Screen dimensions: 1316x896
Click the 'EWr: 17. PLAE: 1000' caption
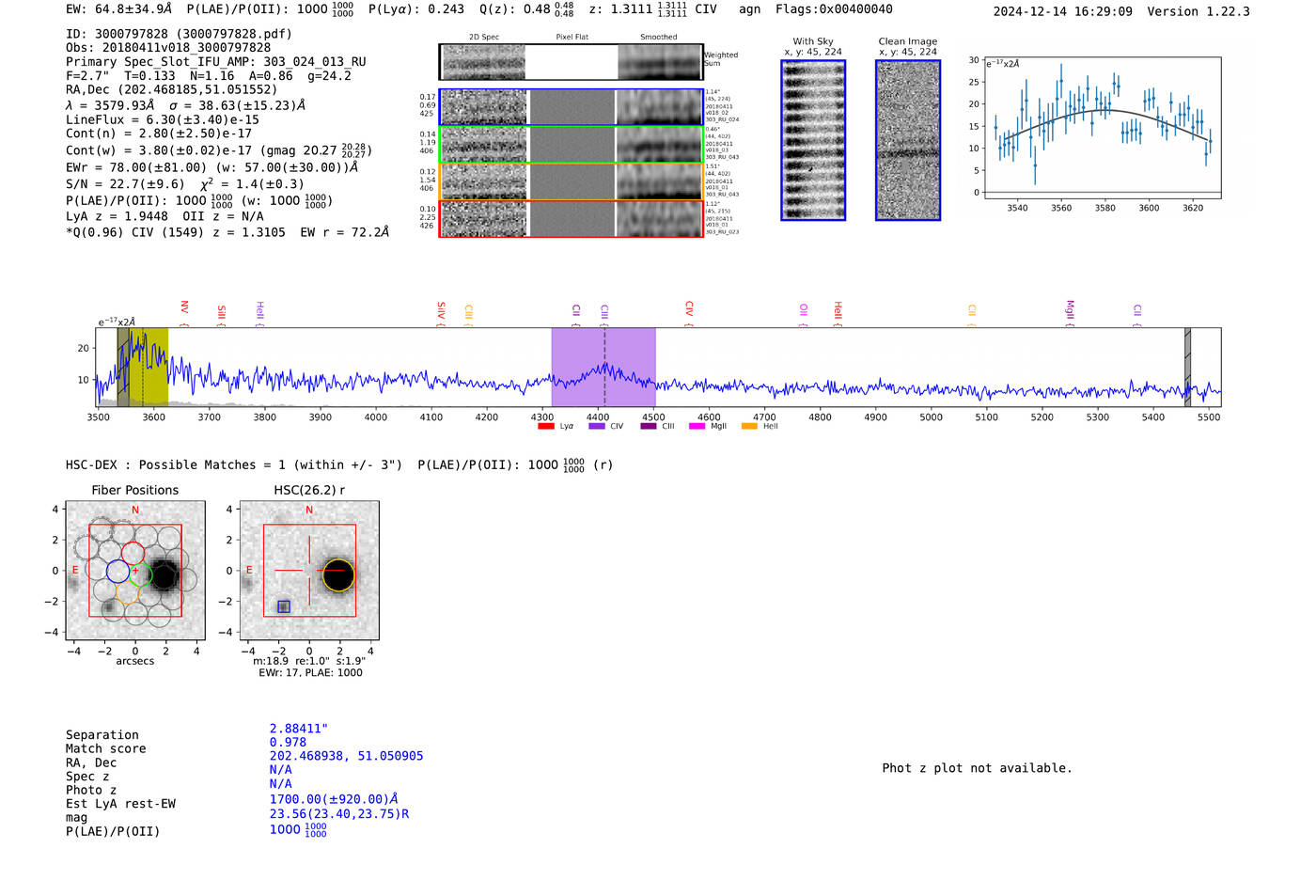pyautogui.click(x=310, y=673)
